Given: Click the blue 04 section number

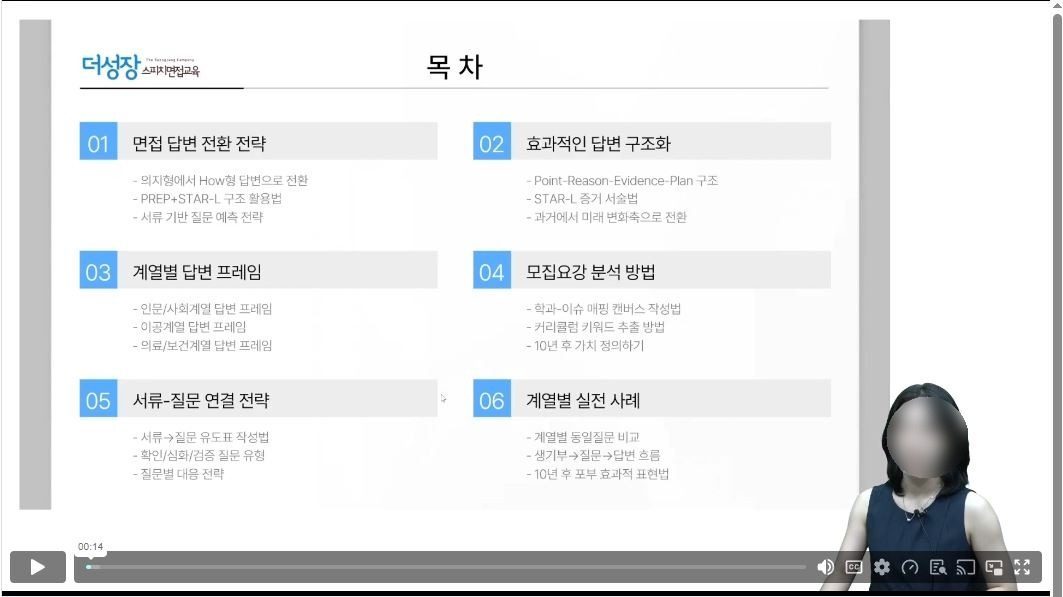Looking at the screenshot, I should point(492,270).
